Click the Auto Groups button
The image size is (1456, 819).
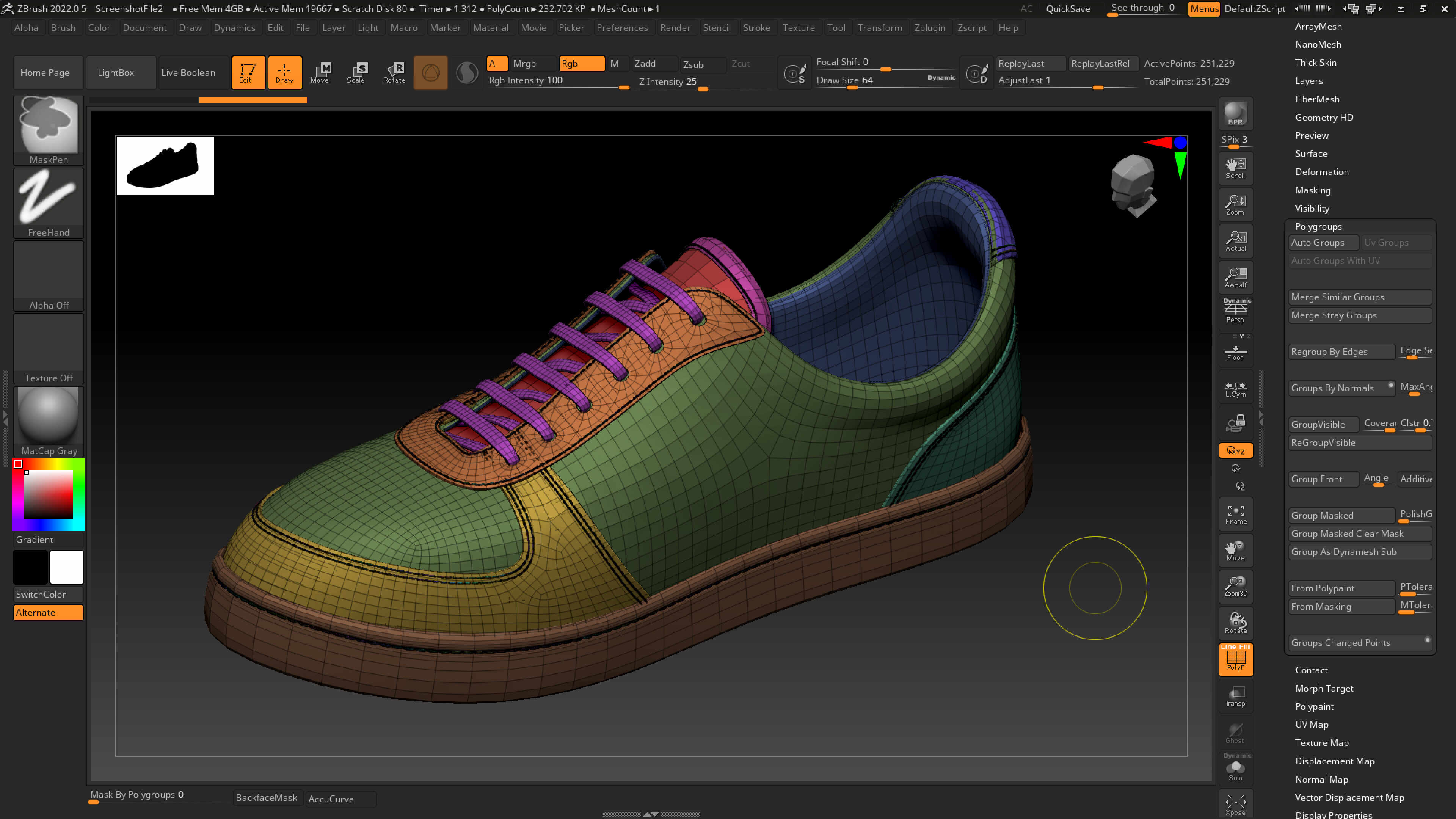click(1324, 243)
